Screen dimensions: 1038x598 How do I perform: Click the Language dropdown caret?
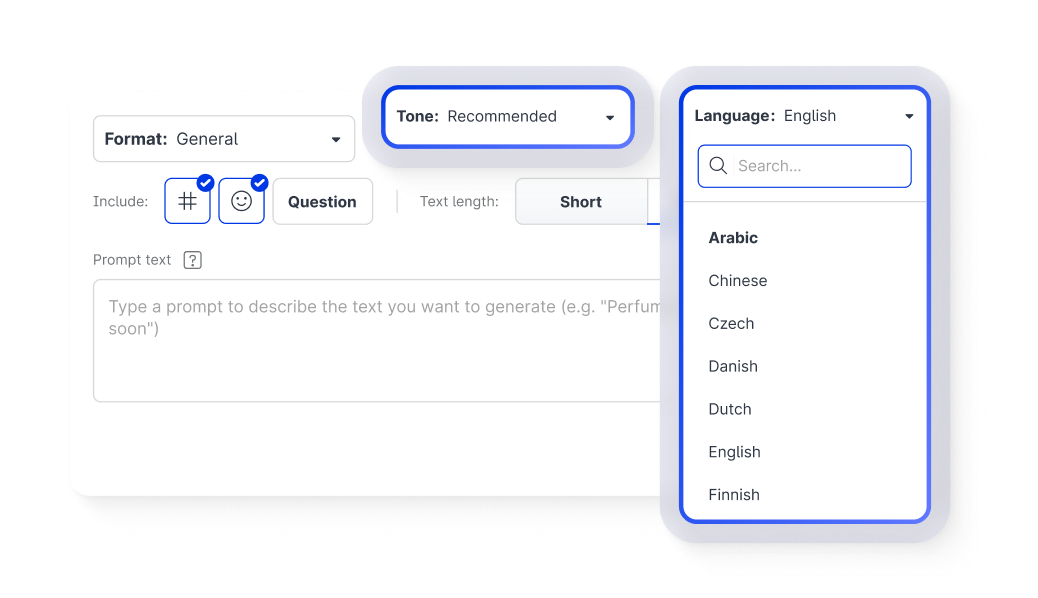point(909,116)
